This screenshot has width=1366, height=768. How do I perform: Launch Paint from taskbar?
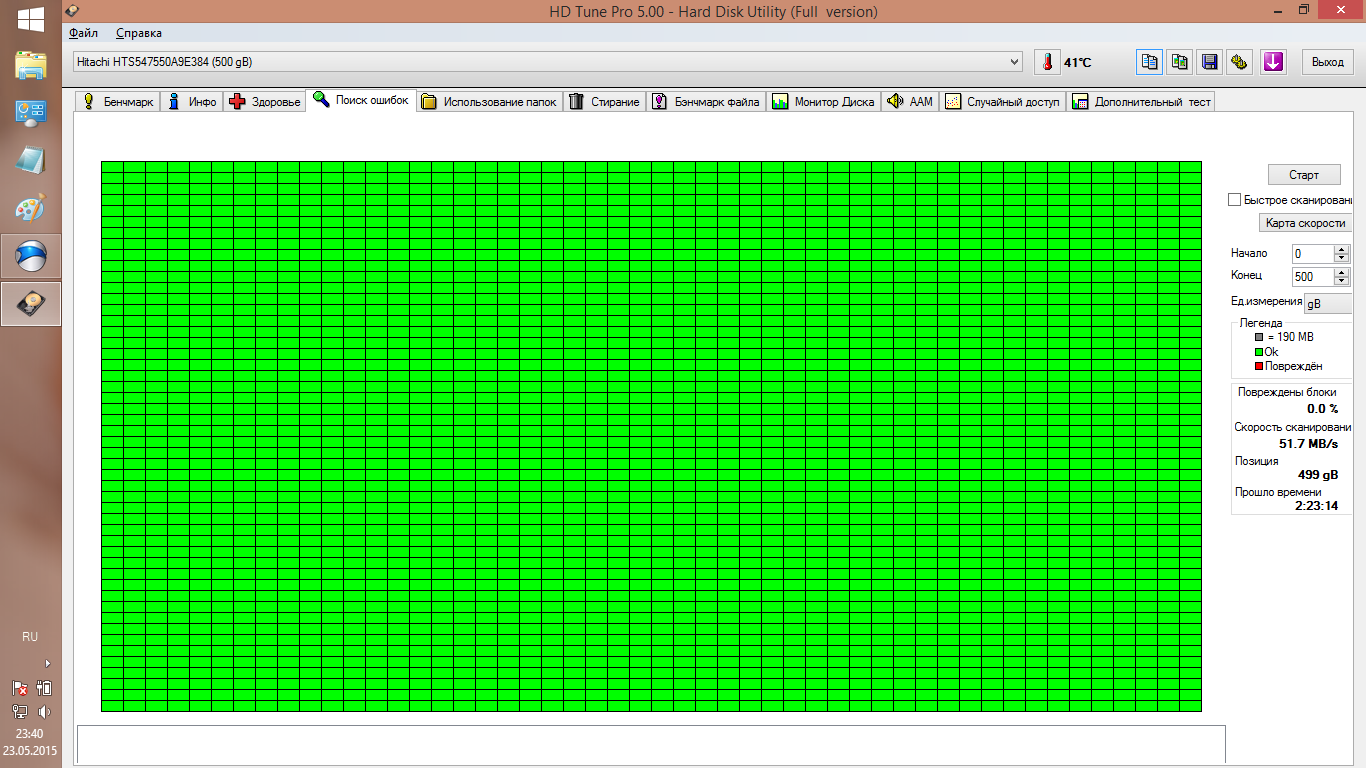click(x=30, y=208)
